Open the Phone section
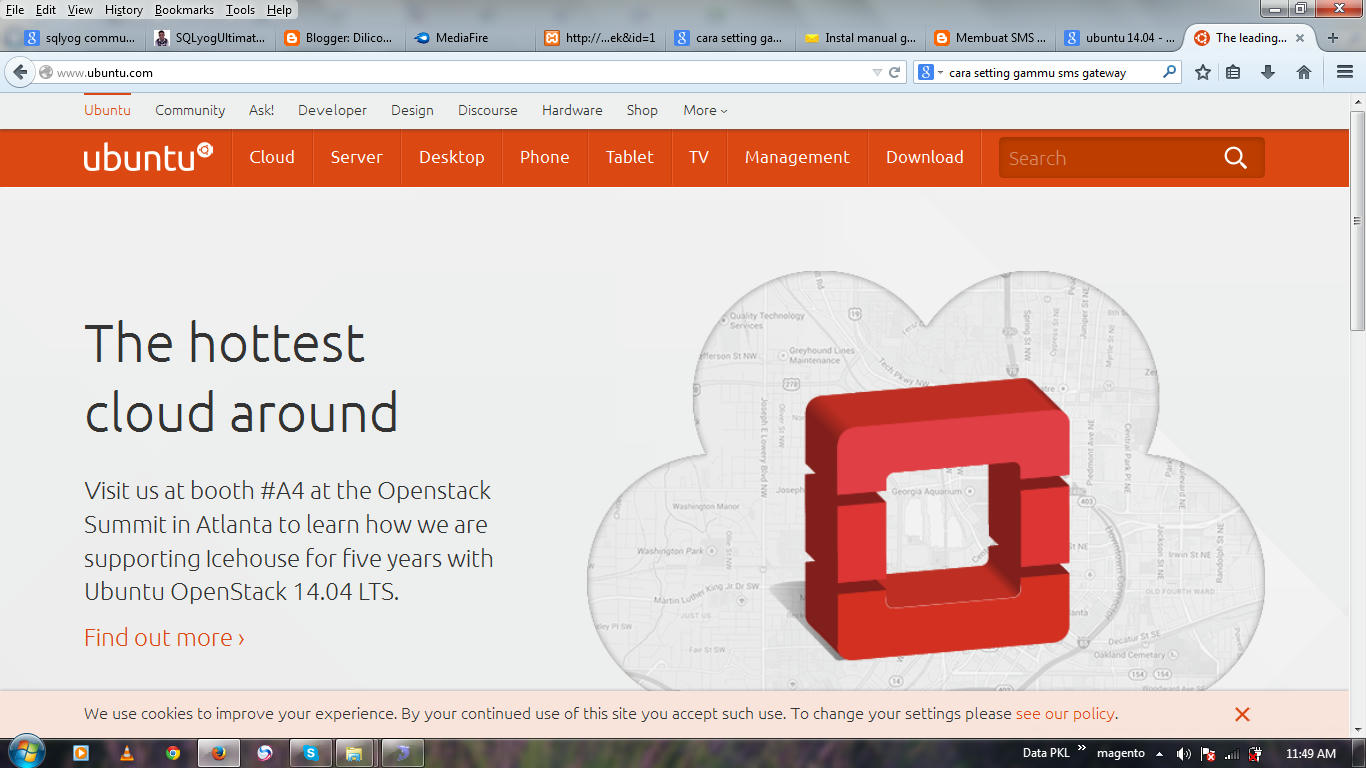The width and height of the screenshot is (1366, 768). [545, 157]
